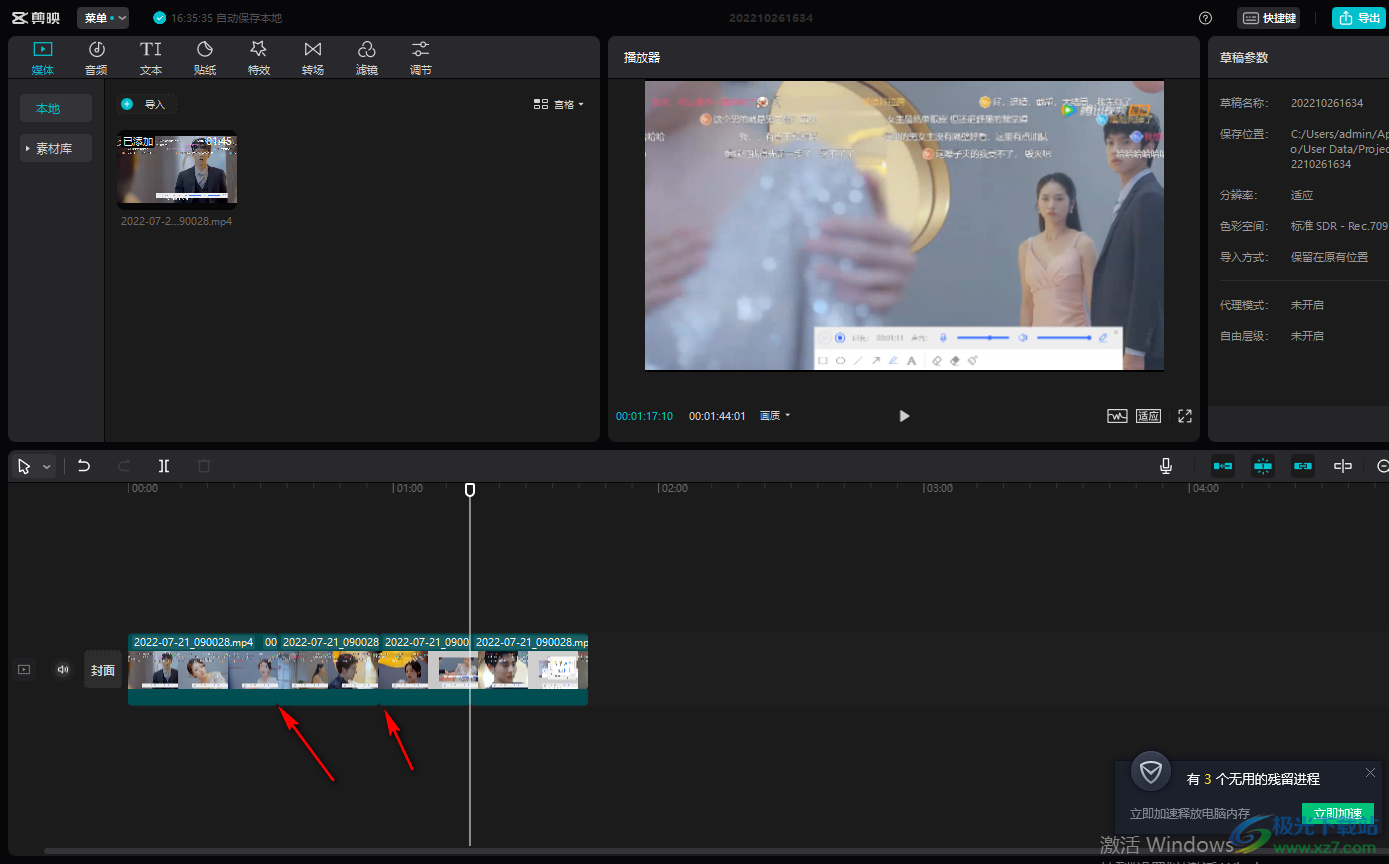Switch to the 贴纸 (Sticker) tab
Image resolution: width=1389 pixels, height=864 pixels.
(204, 58)
